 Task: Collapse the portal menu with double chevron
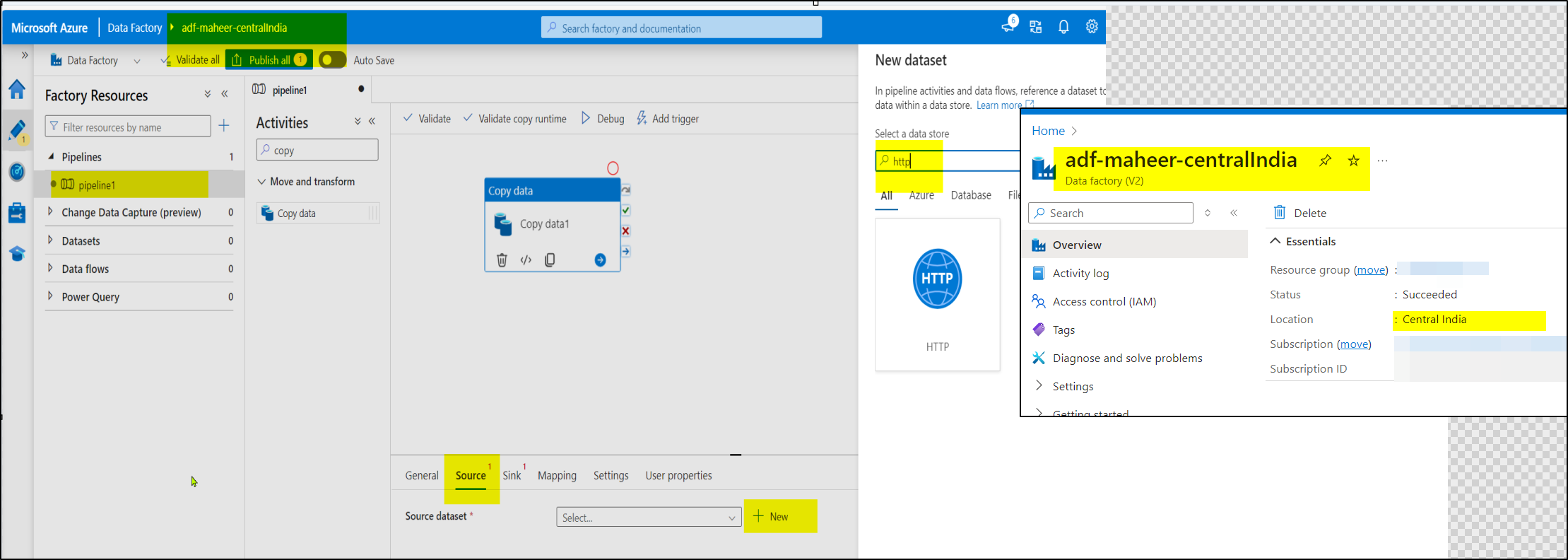tap(1234, 213)
